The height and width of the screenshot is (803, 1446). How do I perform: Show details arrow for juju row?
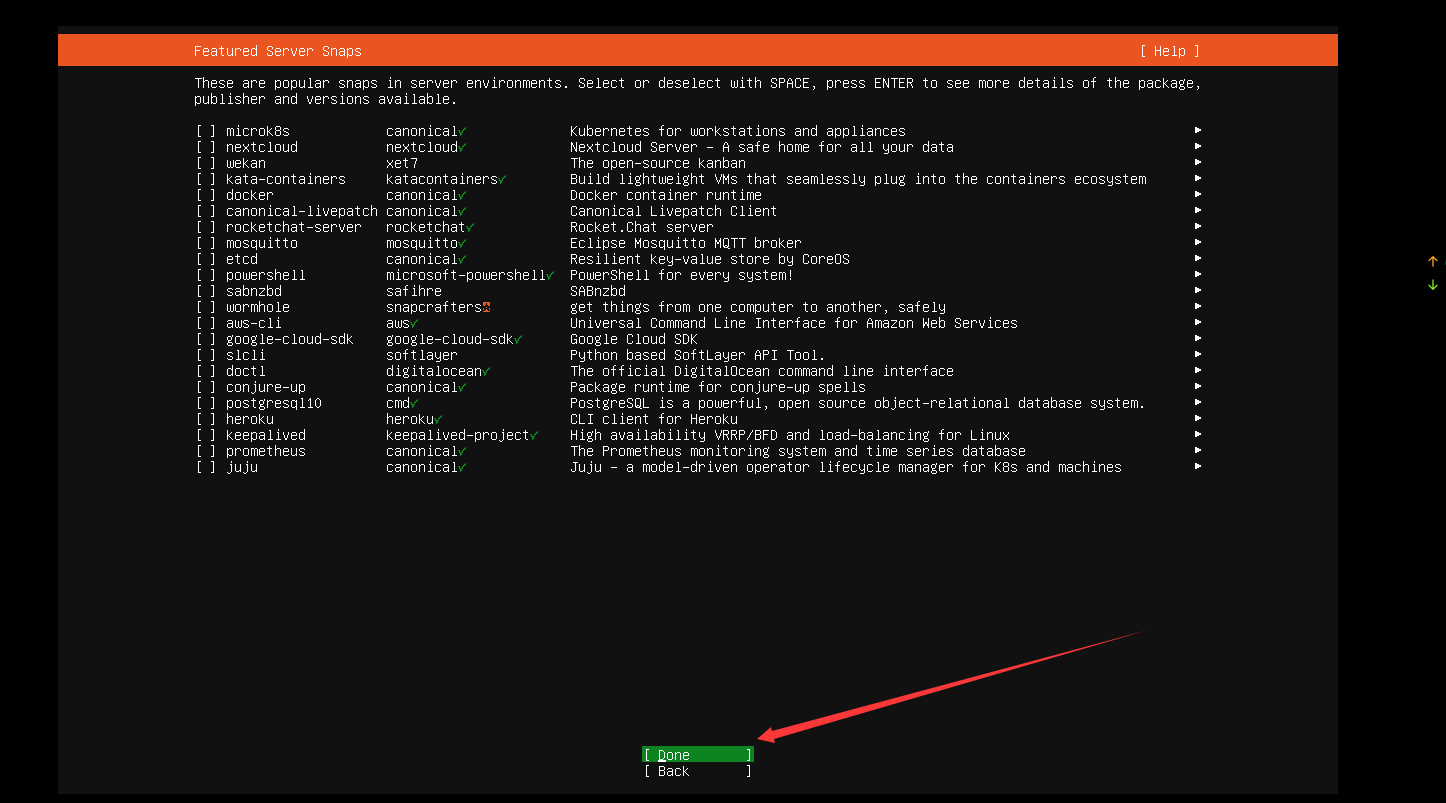(1198, 466)
